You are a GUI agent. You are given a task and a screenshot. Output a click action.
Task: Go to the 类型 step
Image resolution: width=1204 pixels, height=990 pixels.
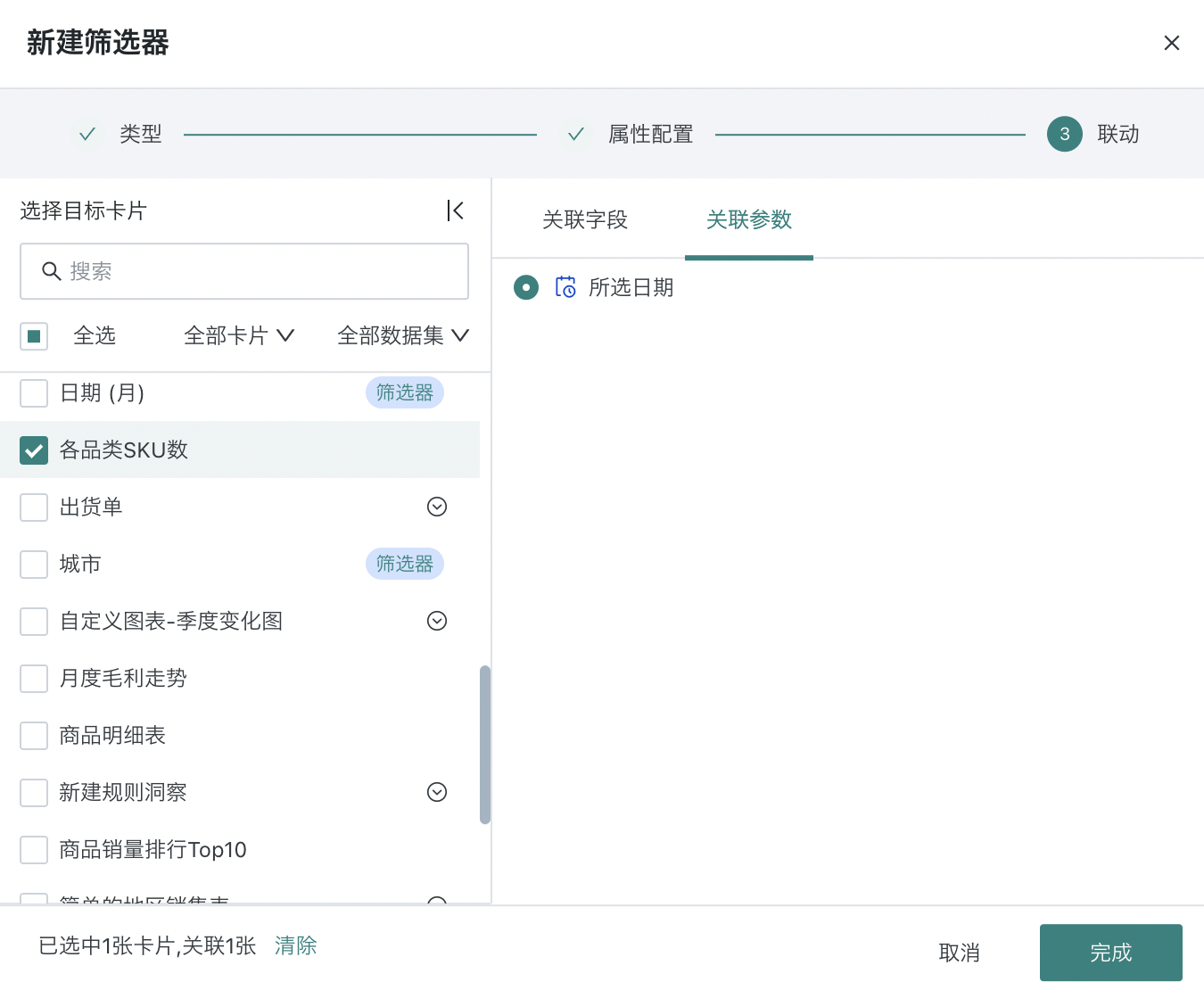pos(141,134)
